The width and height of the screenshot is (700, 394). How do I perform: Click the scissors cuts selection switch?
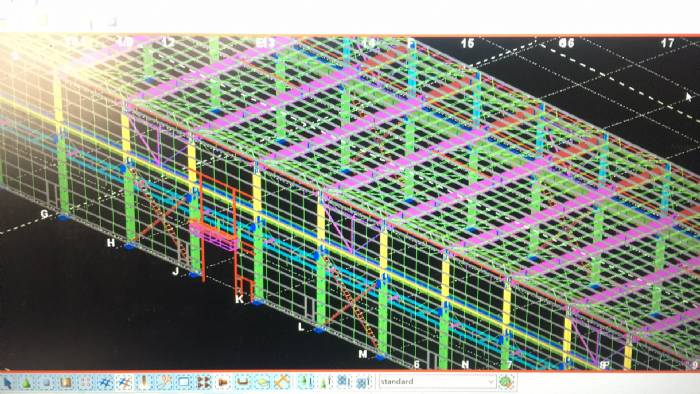(x=164, y=382)
